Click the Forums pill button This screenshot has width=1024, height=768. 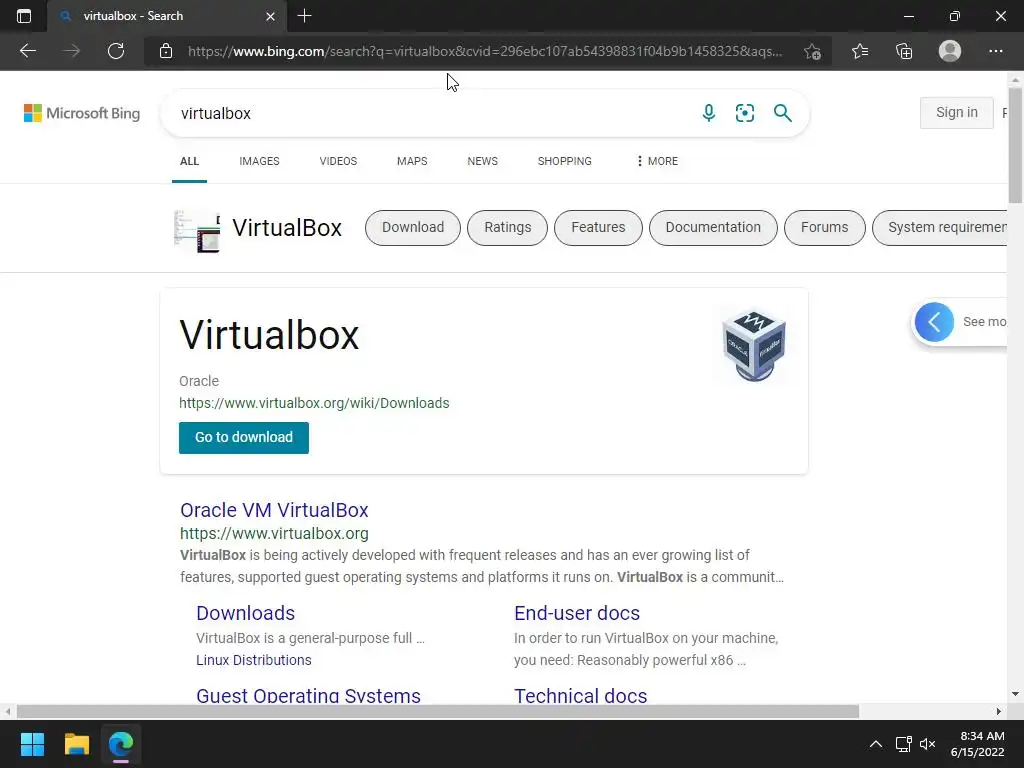click(x=825, y=228)
